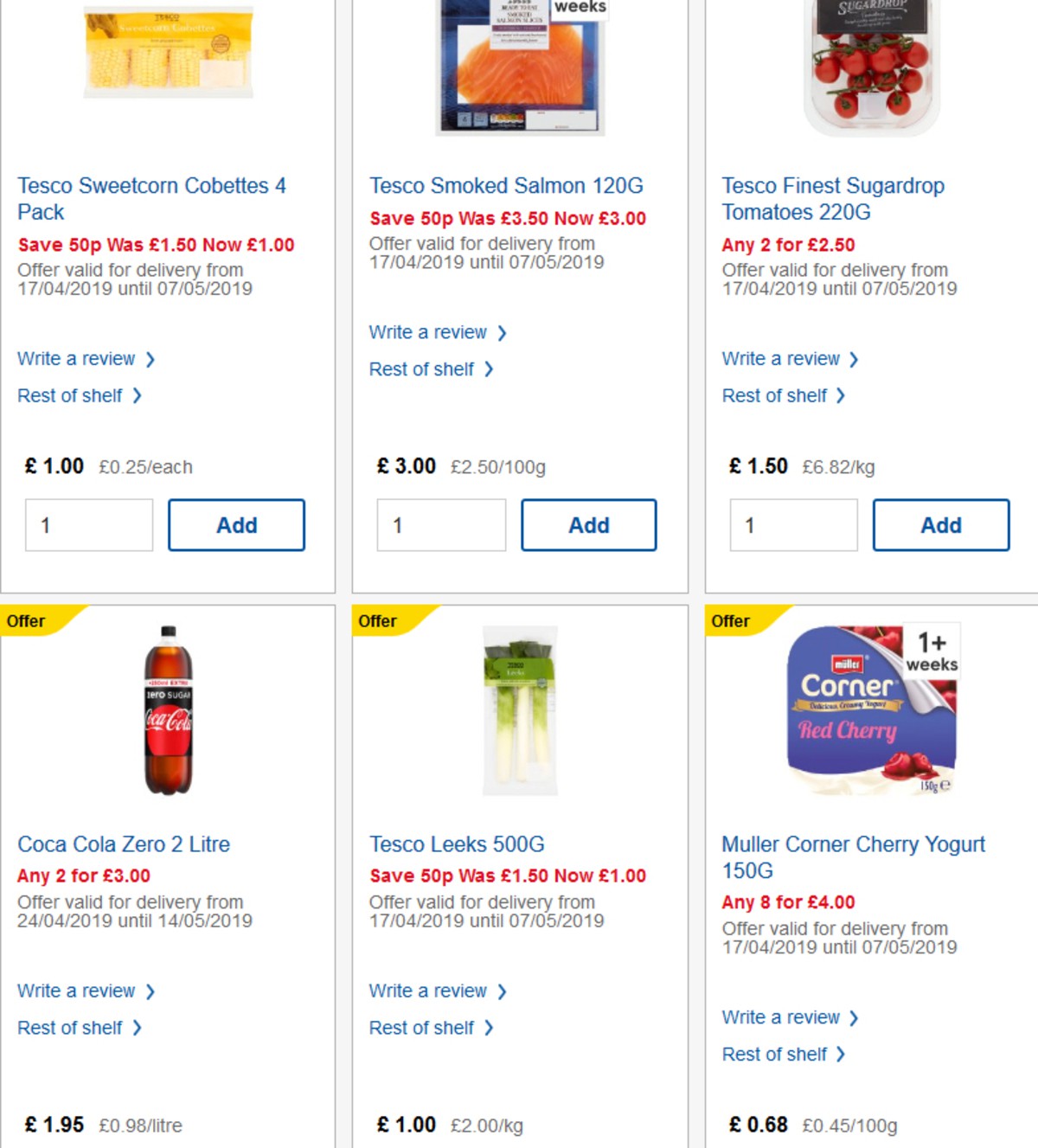
Task: Write a review for Coca Cola Zero
Action: point(78,991)
